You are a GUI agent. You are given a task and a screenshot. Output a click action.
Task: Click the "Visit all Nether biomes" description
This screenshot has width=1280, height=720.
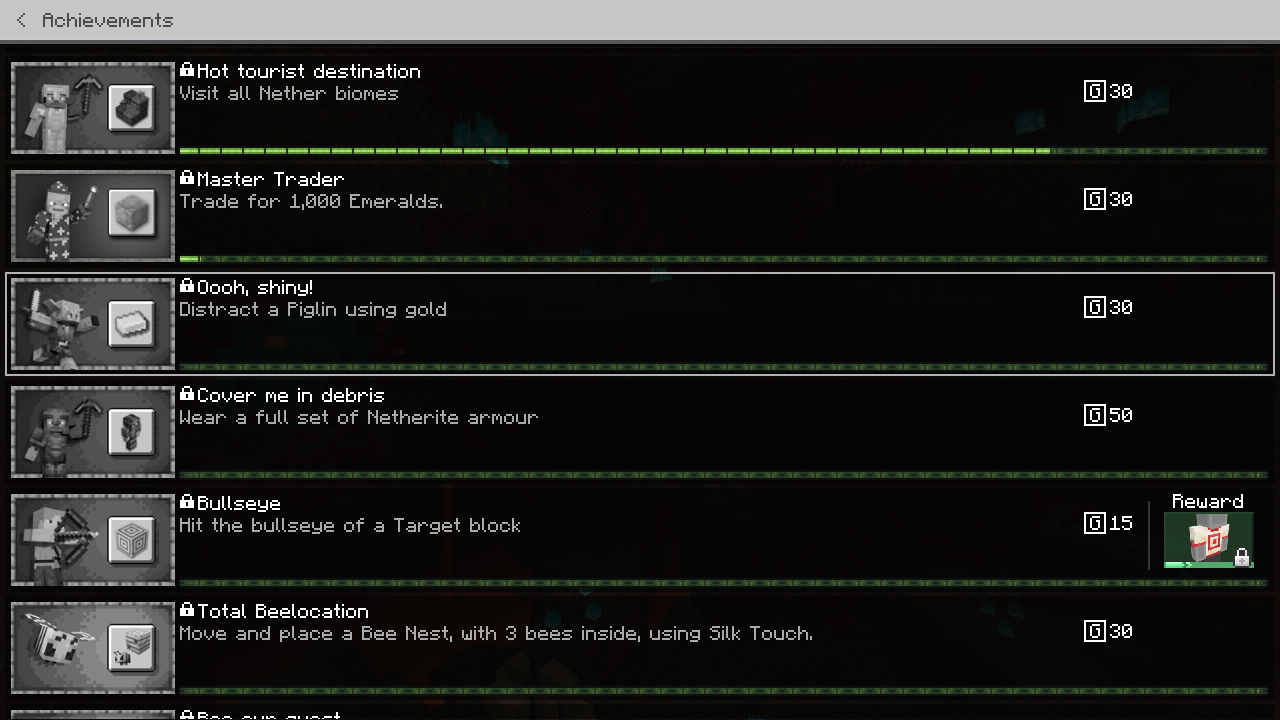coord(289,93)
